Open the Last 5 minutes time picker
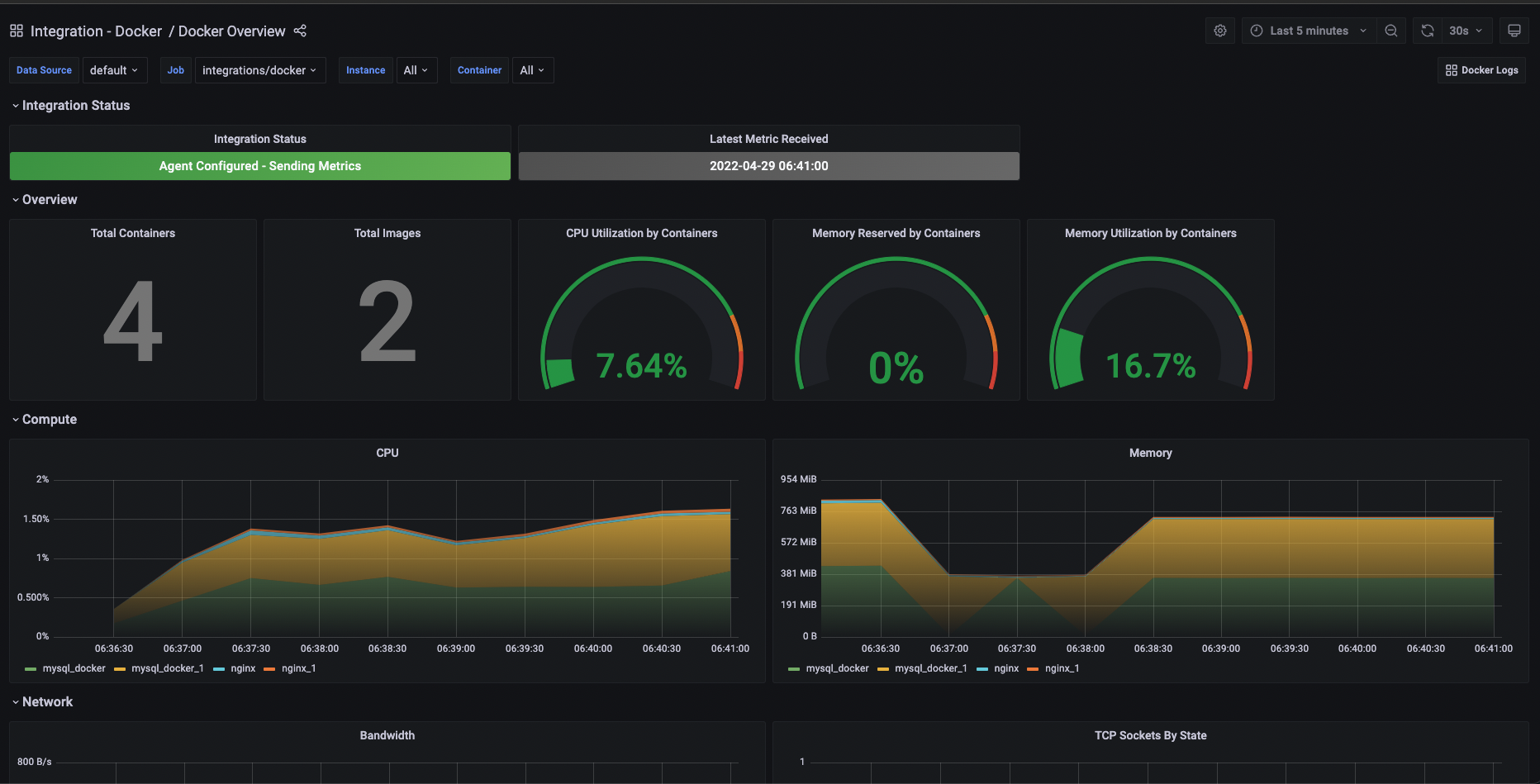1540x784 pixels. tap(1309, 31)
